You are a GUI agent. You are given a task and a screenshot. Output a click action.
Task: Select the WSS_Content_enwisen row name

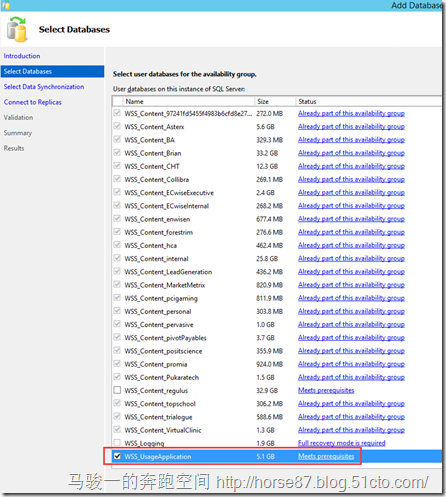tap(157, 219)
